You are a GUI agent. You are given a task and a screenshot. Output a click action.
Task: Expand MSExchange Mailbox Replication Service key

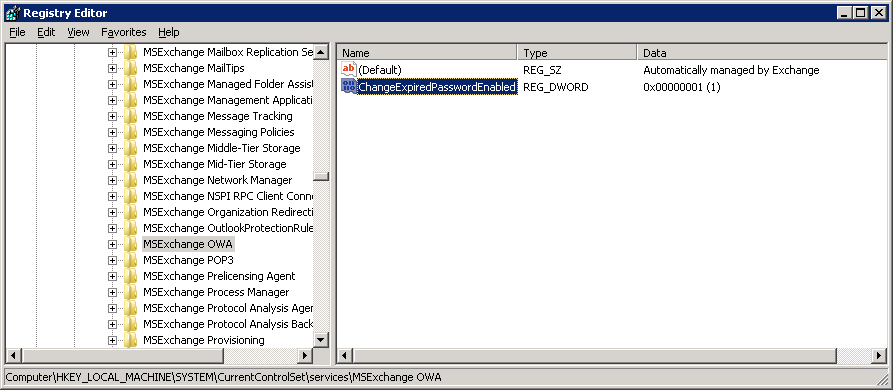[x=112, y=52]
